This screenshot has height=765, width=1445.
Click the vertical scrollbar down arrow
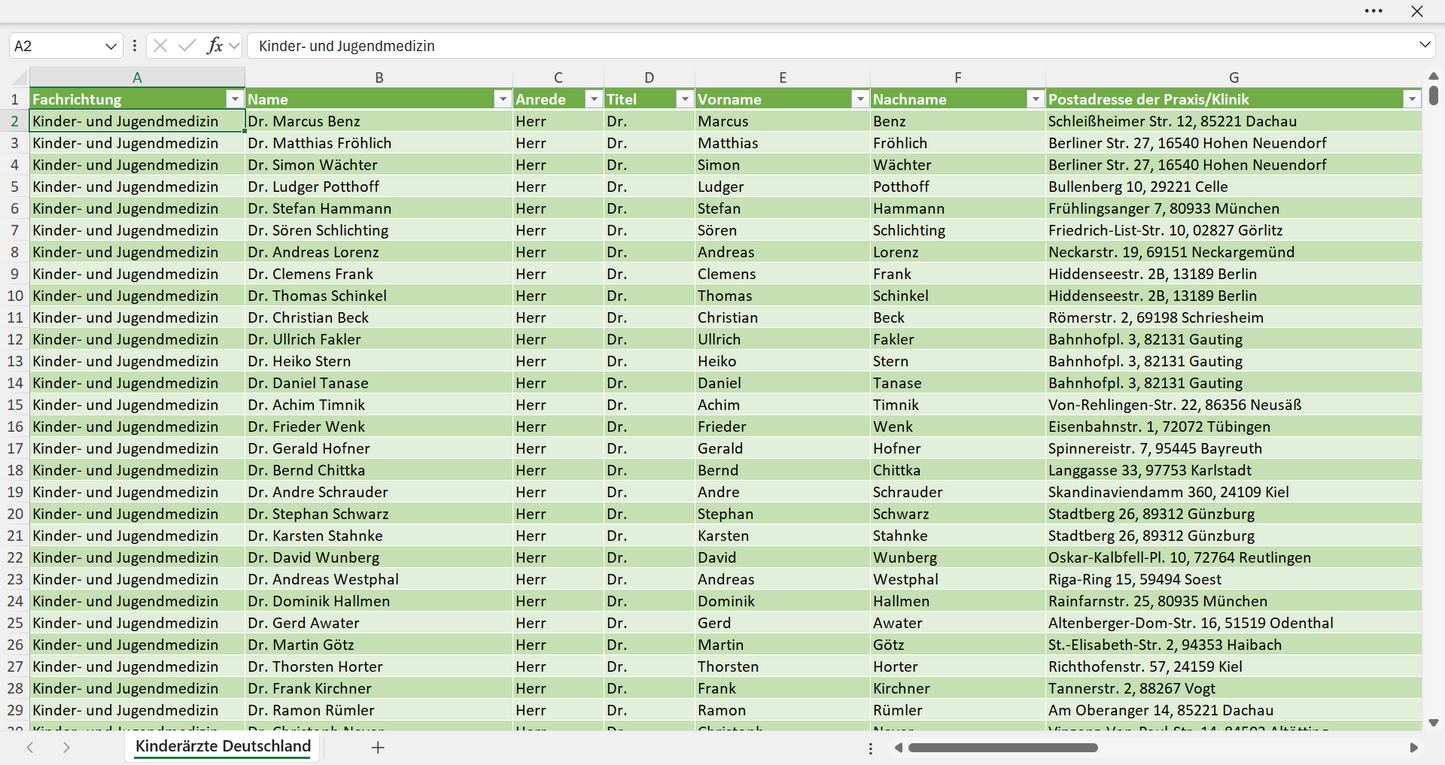click(x=1433, y=722)
